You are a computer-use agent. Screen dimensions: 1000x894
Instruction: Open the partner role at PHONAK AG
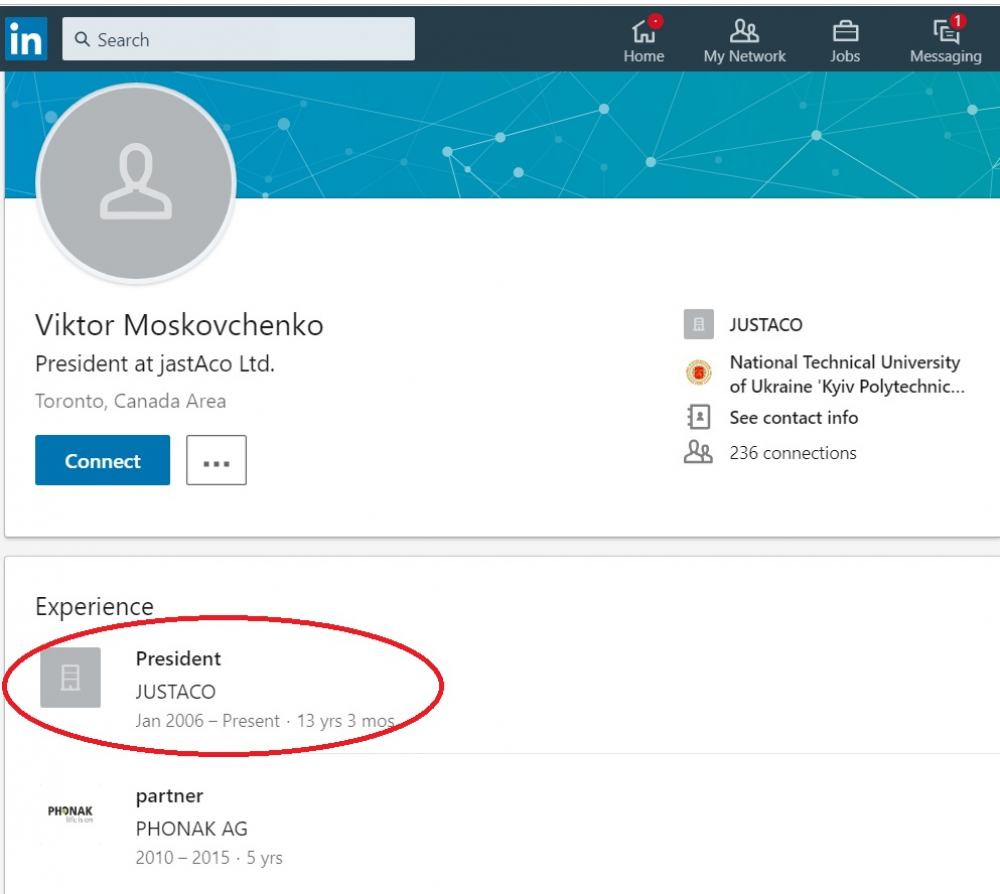tap(169, 796)
